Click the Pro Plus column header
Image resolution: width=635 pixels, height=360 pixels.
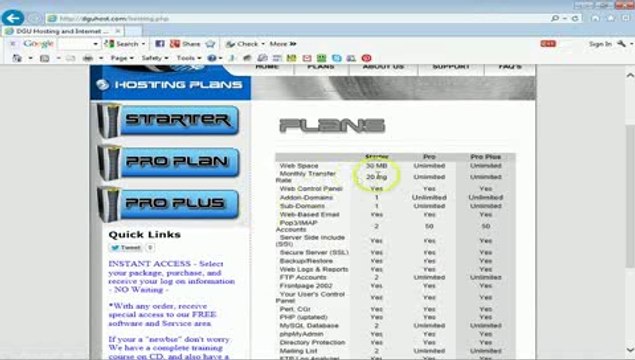[486, 157]
